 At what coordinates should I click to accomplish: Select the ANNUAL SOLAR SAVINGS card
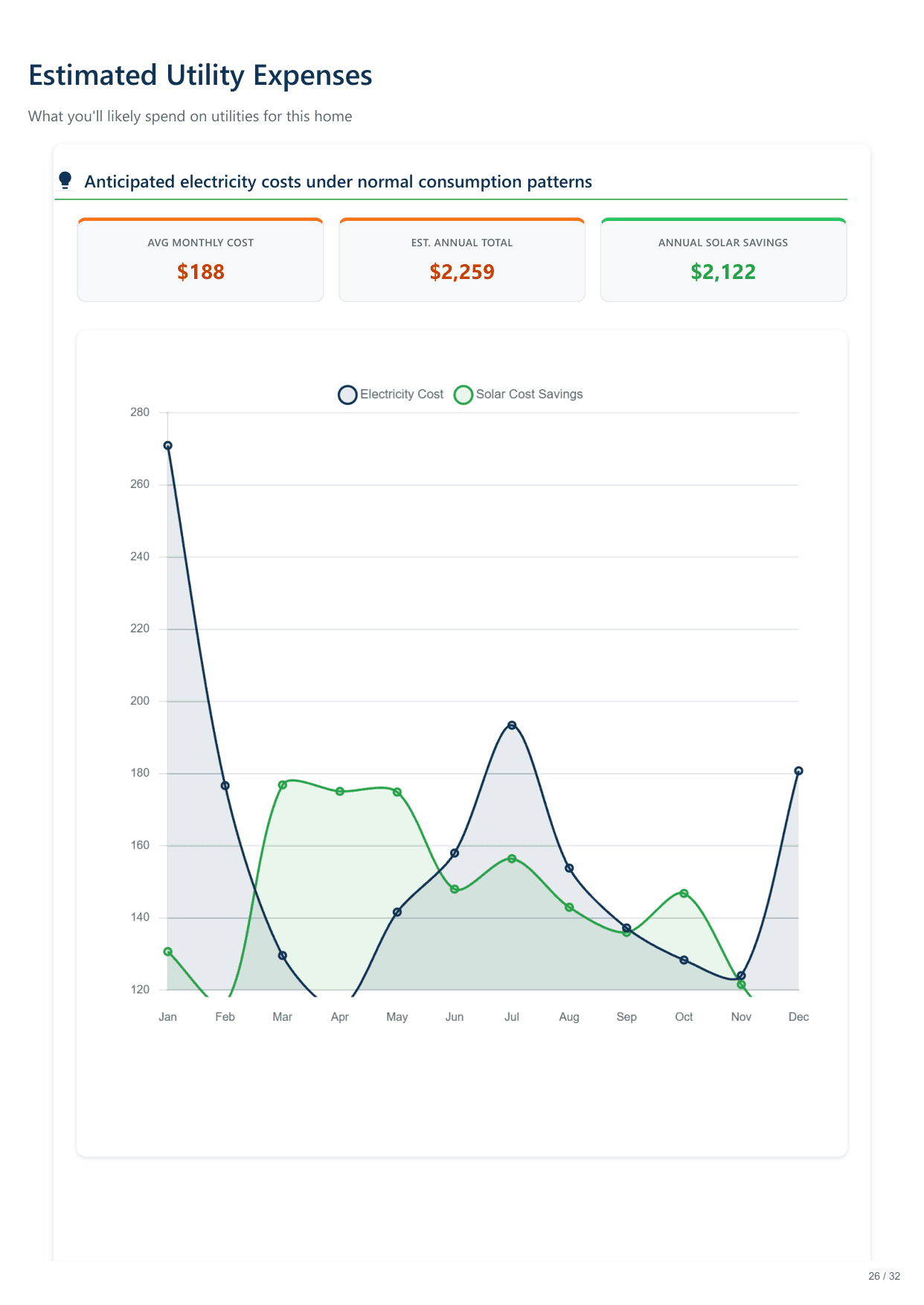tap(723, 260)
